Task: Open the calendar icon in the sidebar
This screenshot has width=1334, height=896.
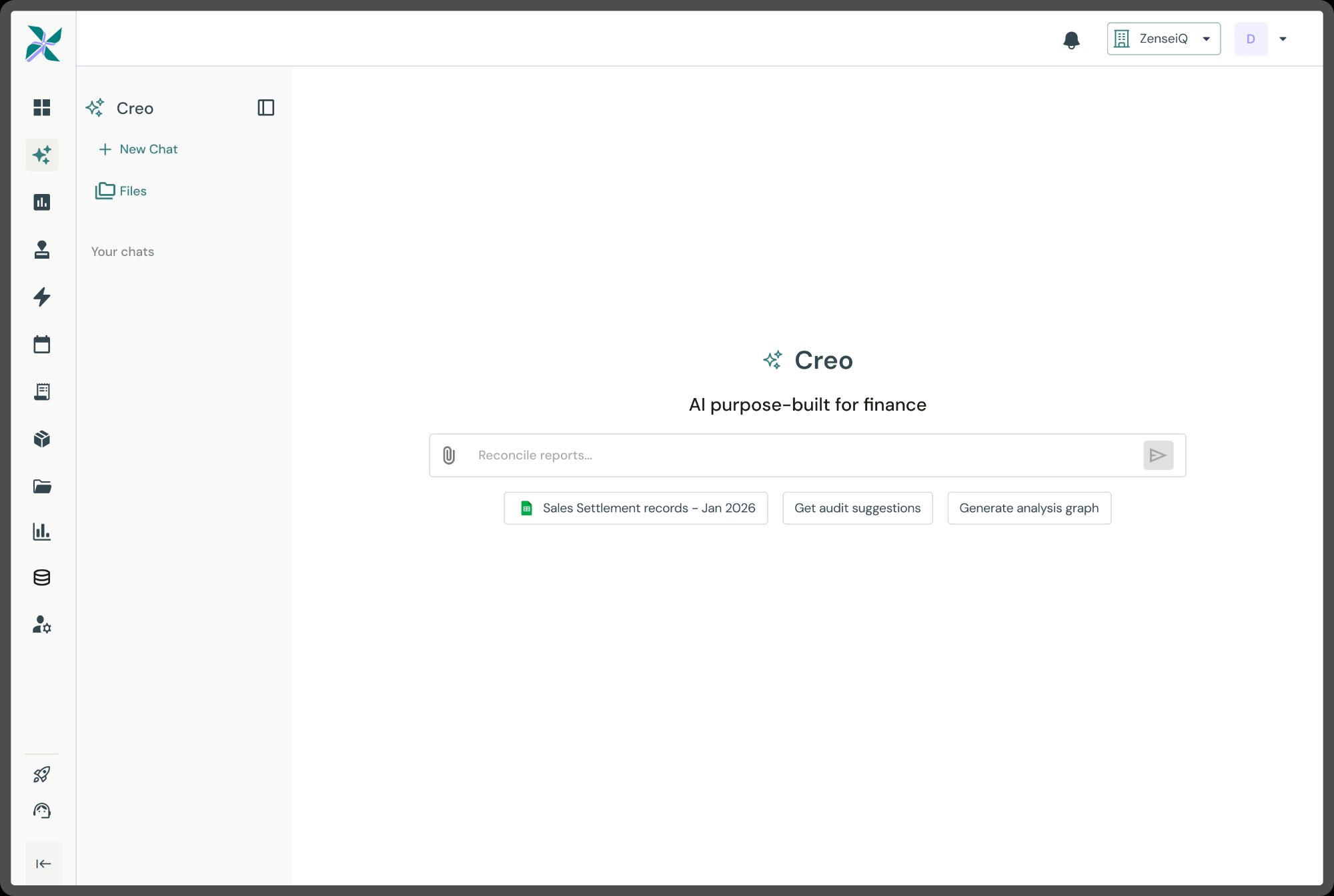Action: coord(41,343)
